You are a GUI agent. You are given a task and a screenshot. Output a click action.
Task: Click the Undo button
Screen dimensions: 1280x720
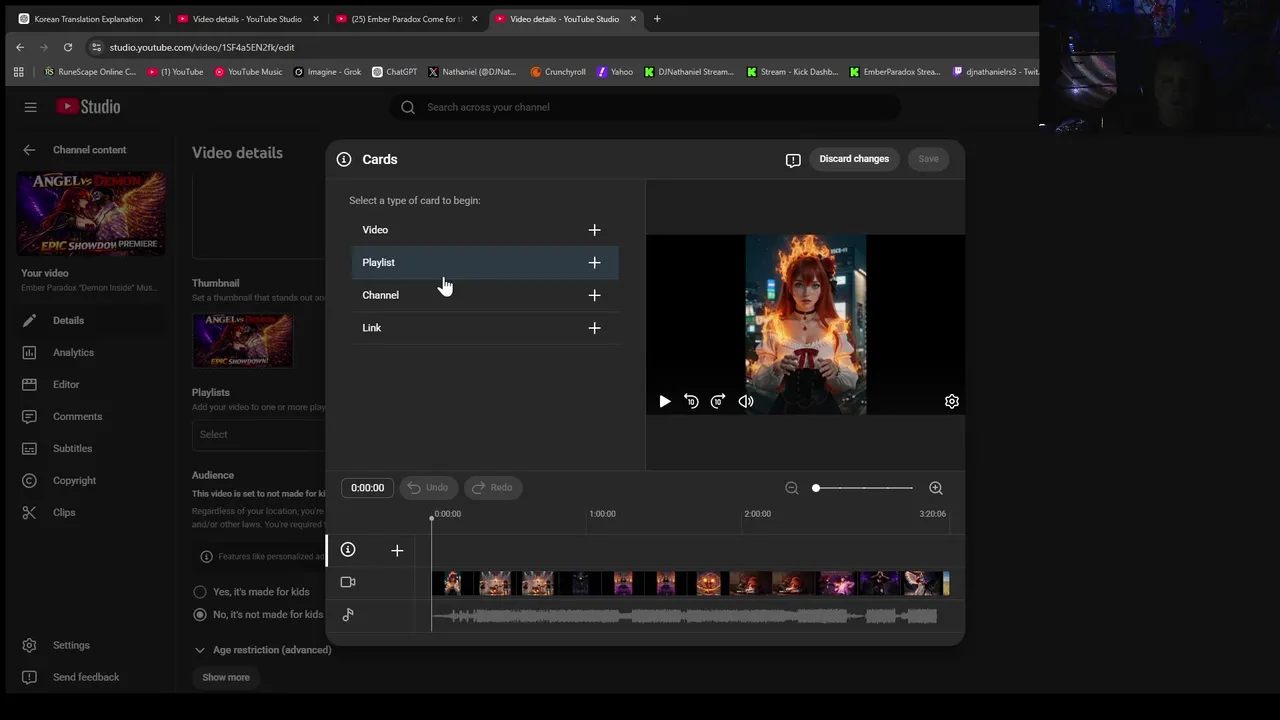tap(428, 488)
